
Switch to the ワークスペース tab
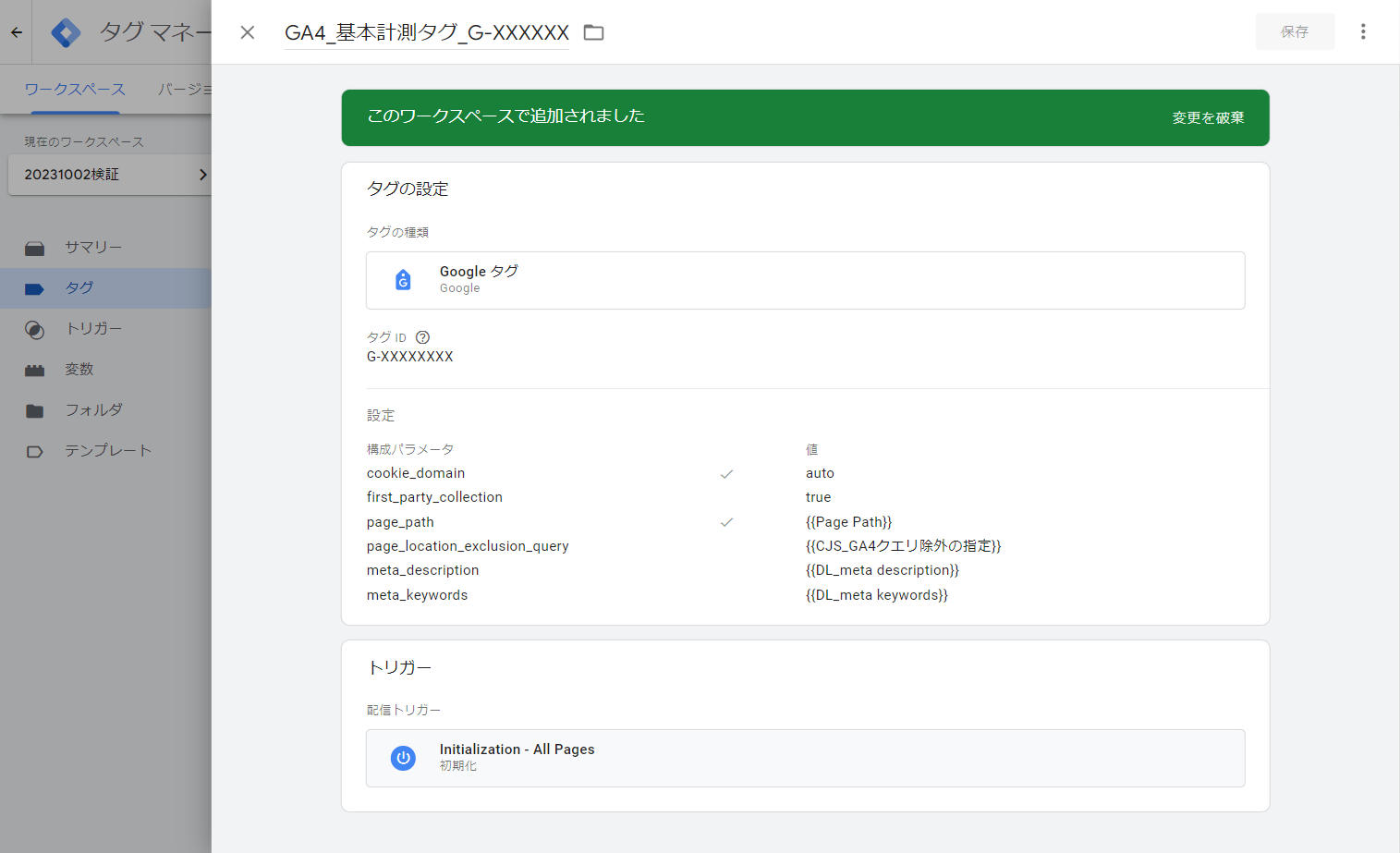(75, 90)
